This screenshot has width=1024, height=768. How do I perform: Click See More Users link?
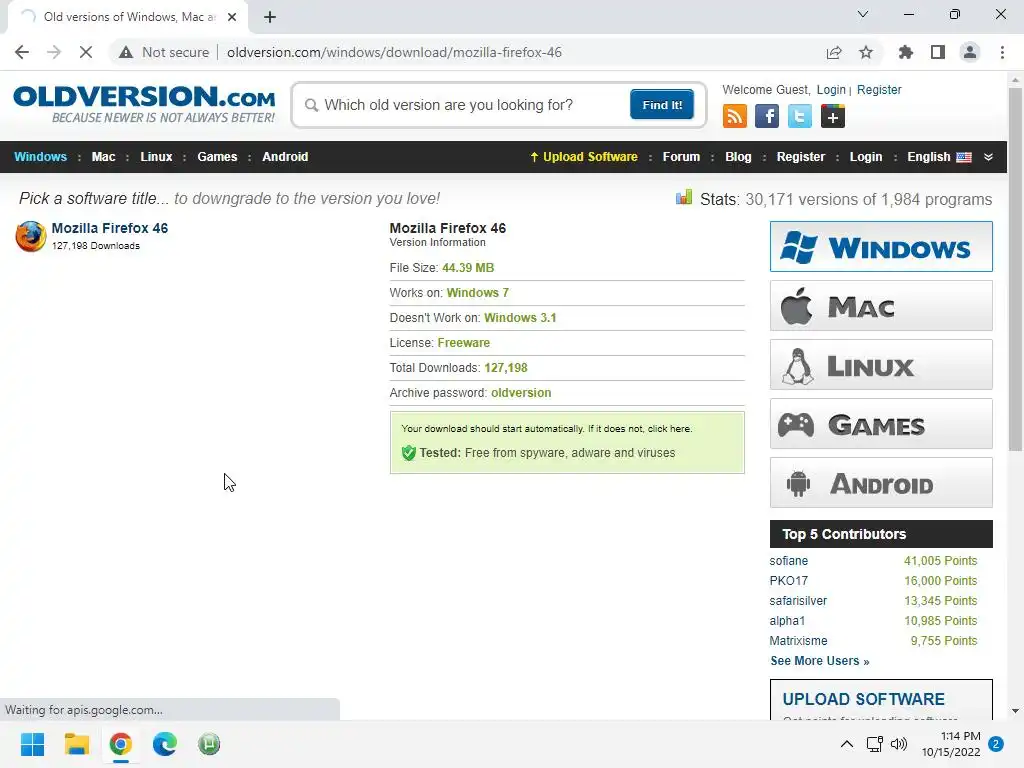820,661
